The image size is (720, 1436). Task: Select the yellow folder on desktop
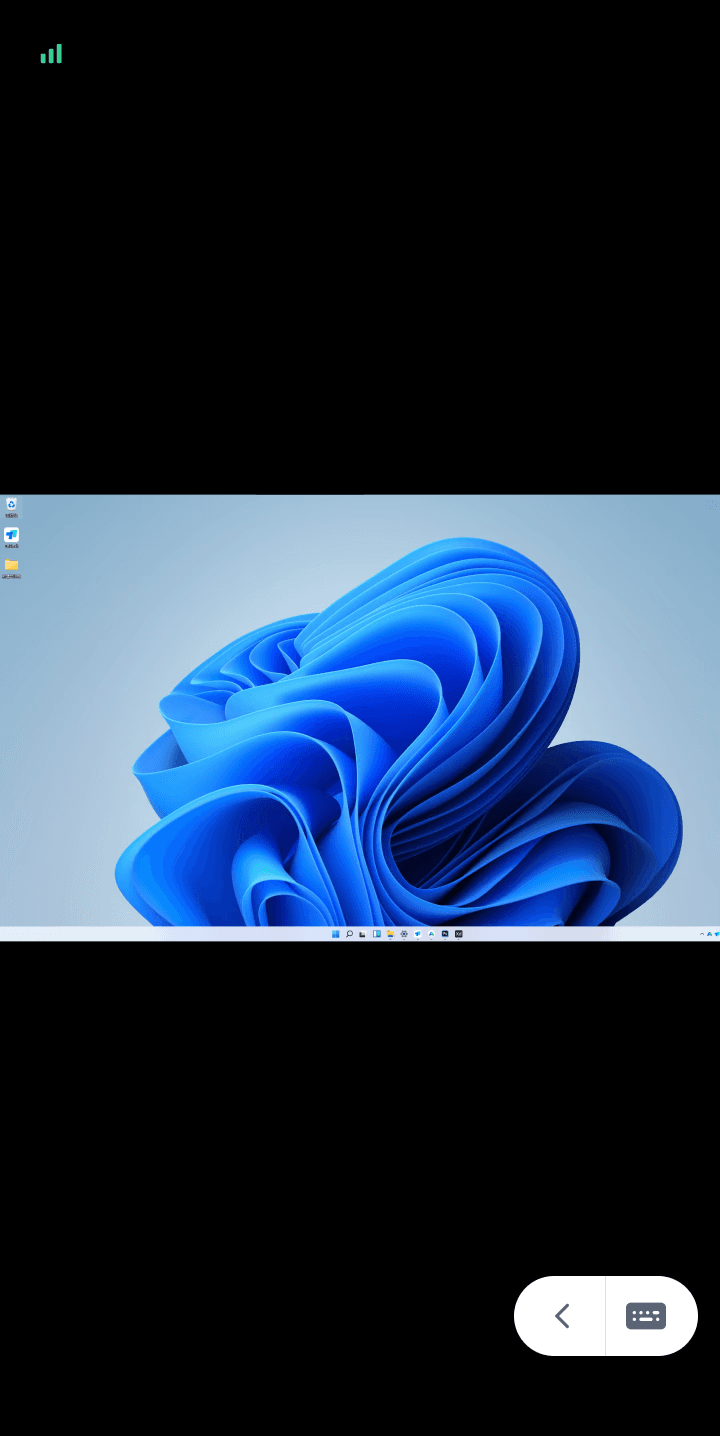(x=11, y=567)
